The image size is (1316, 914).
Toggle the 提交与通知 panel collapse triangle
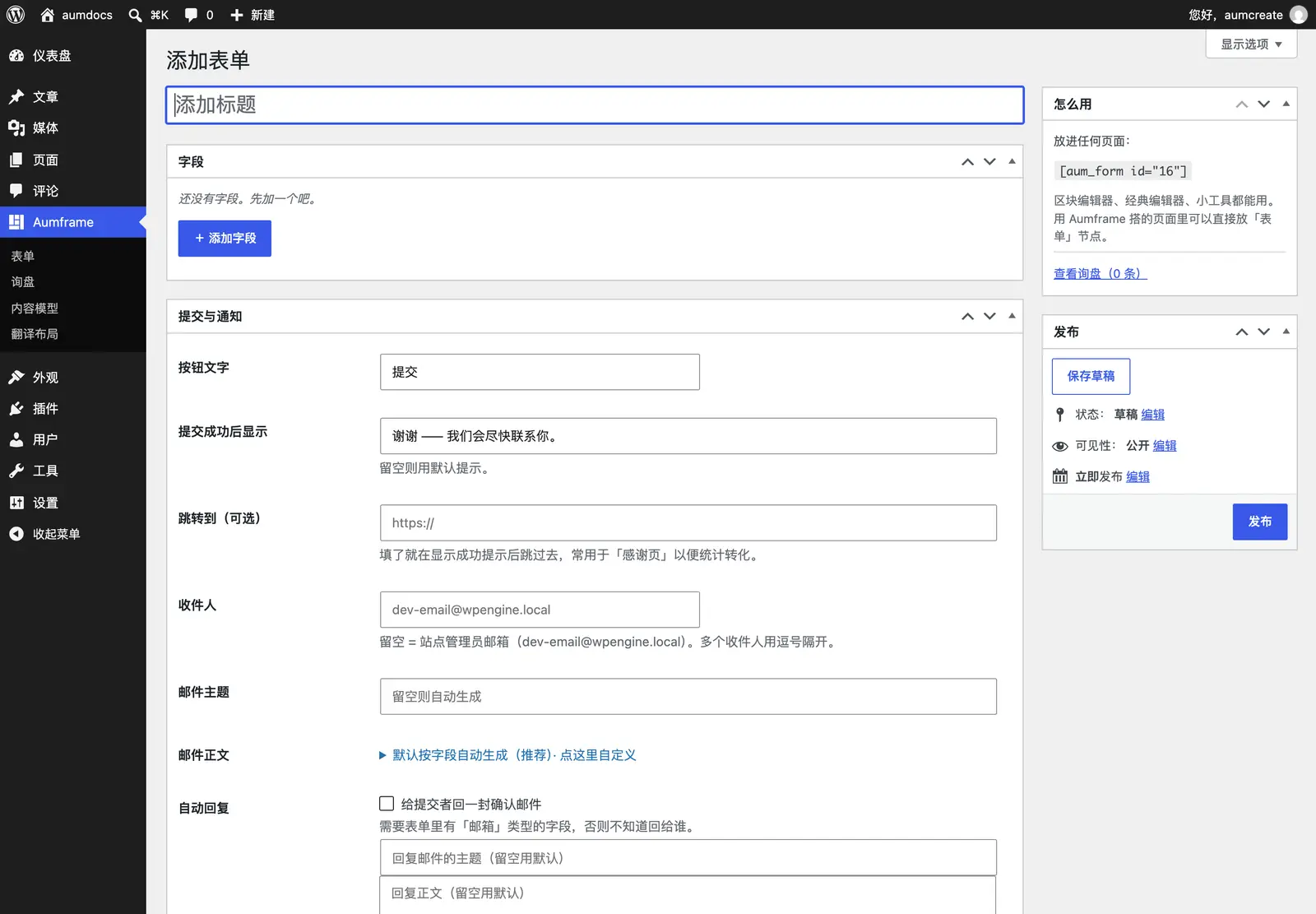point(1012,316)
